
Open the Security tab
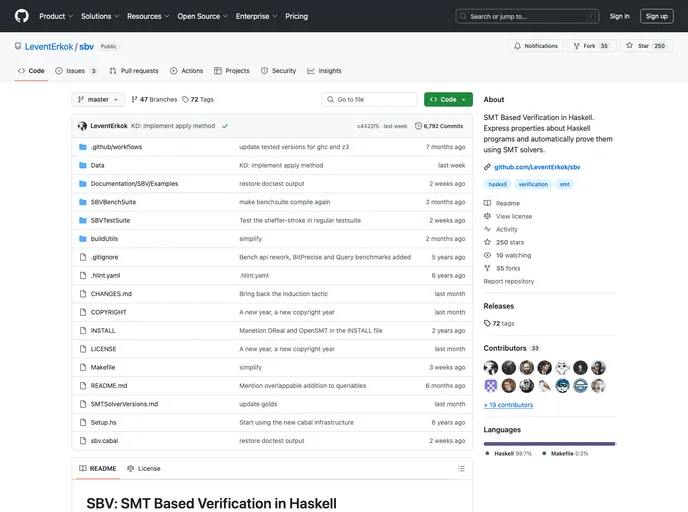(279, 71)
